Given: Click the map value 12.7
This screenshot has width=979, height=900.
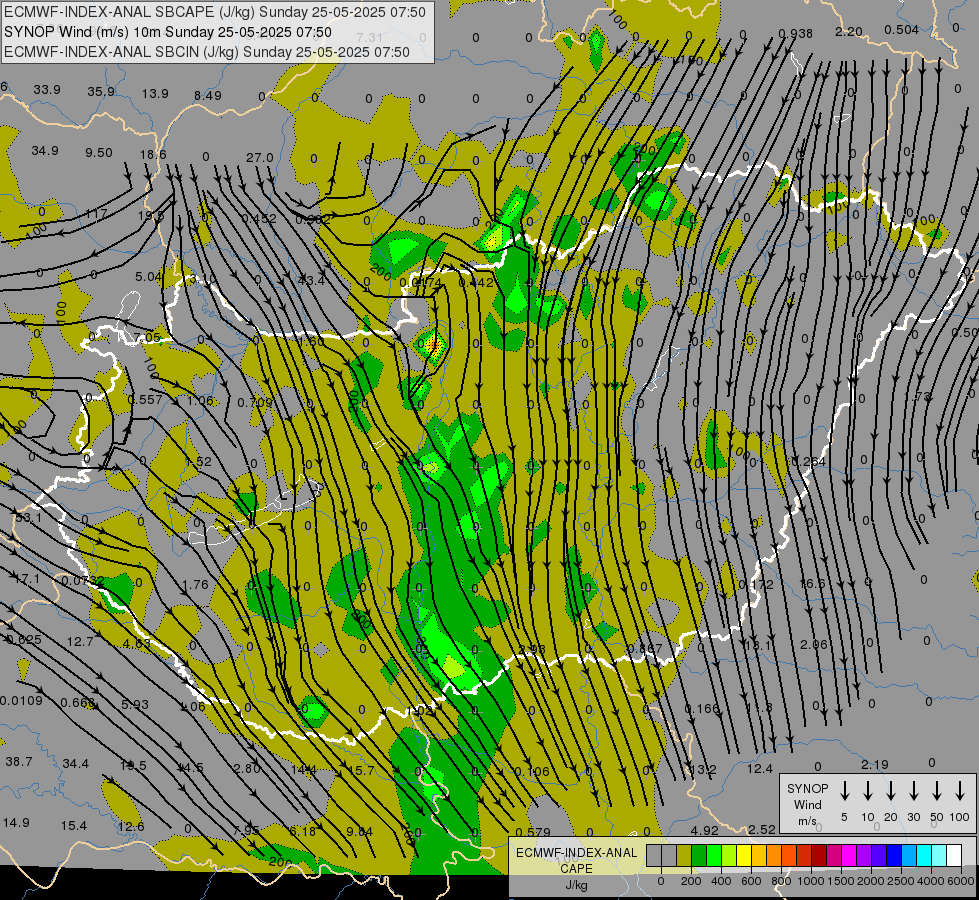Looking at the screenshot, I should point(80,642).
